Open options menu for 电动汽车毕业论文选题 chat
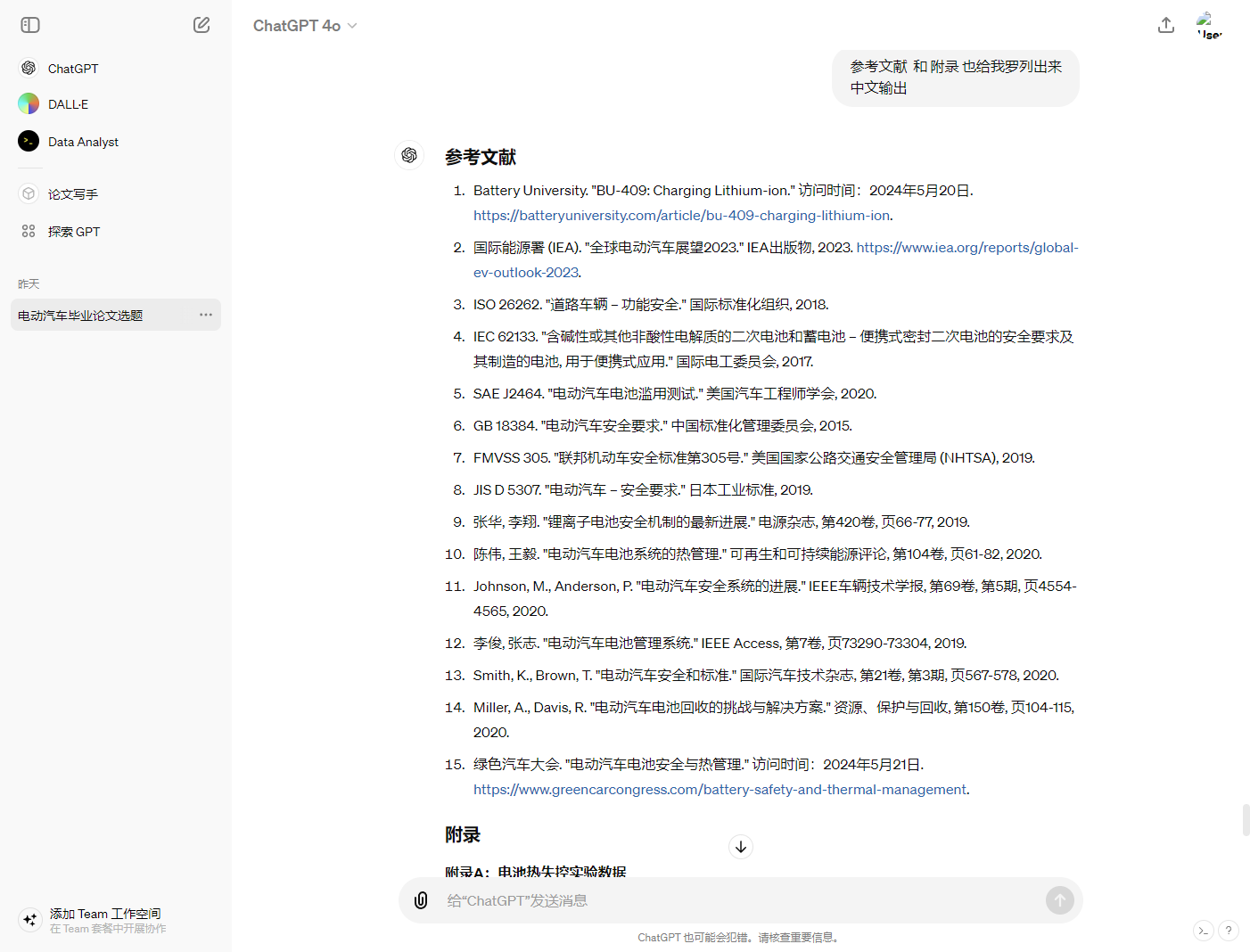 click(x=206, y=315)
